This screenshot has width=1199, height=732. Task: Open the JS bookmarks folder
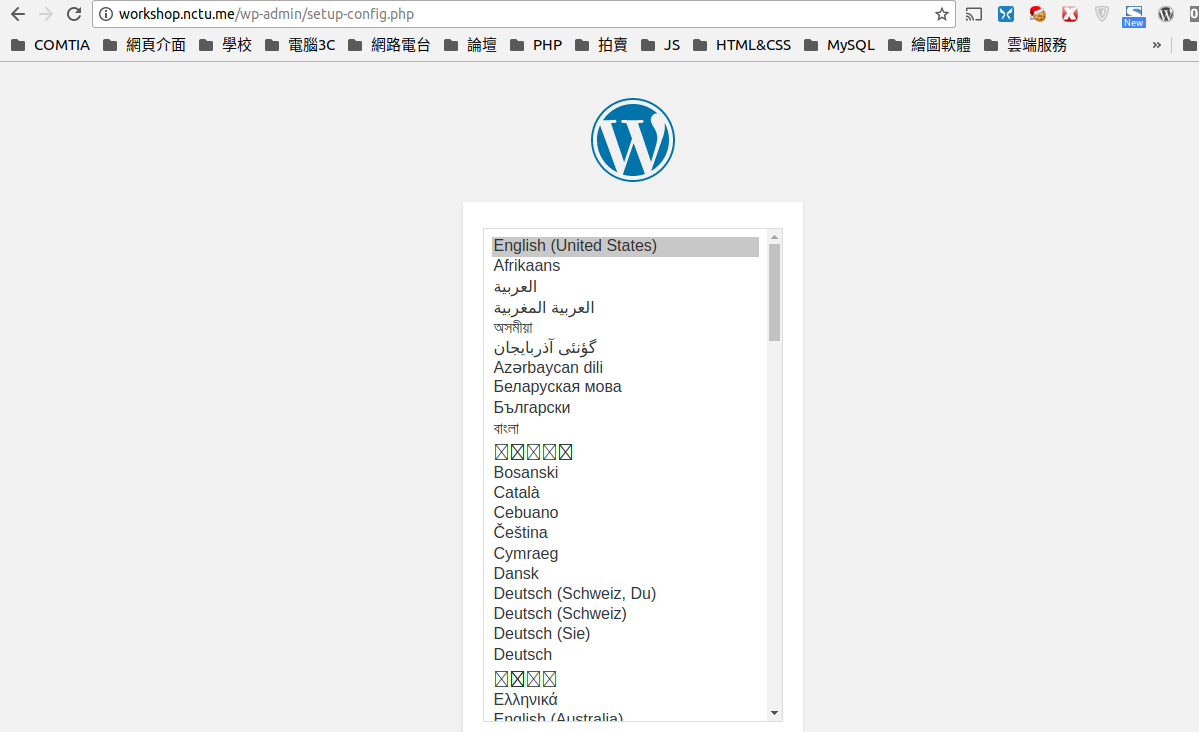[661, 45]
